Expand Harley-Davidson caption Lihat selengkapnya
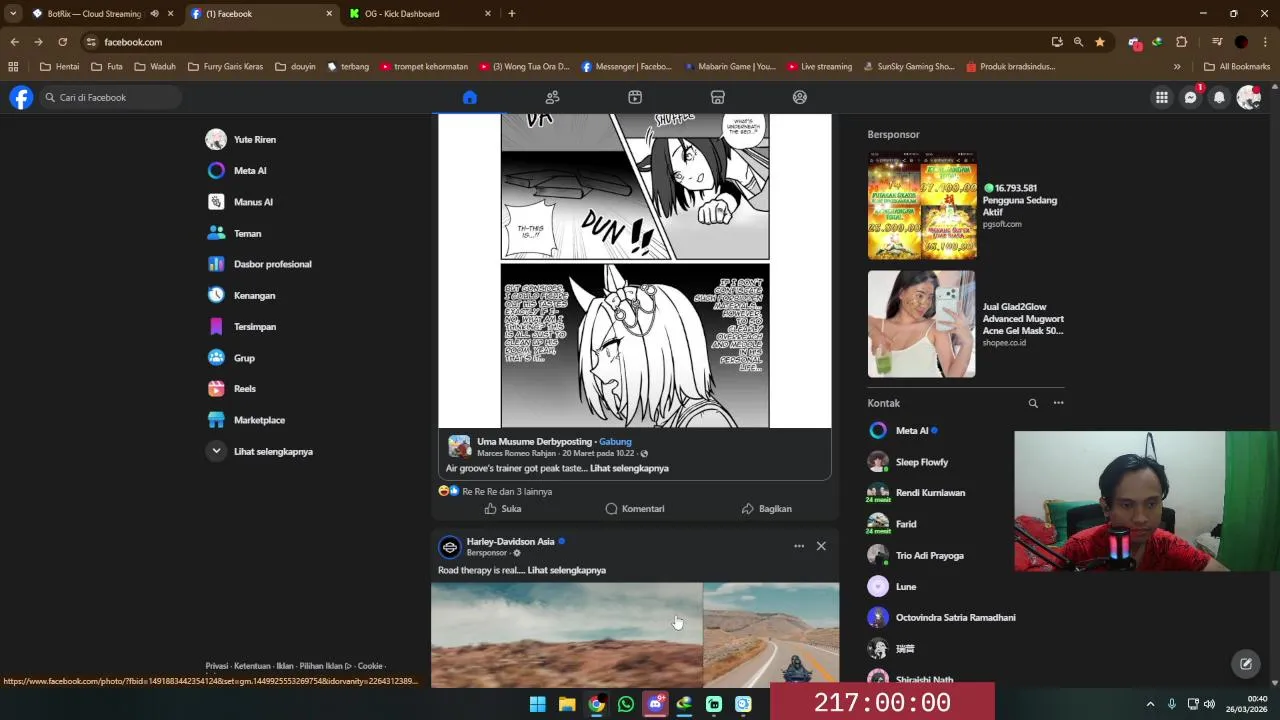Viewport: 1280px width, 720px height. 567,570
